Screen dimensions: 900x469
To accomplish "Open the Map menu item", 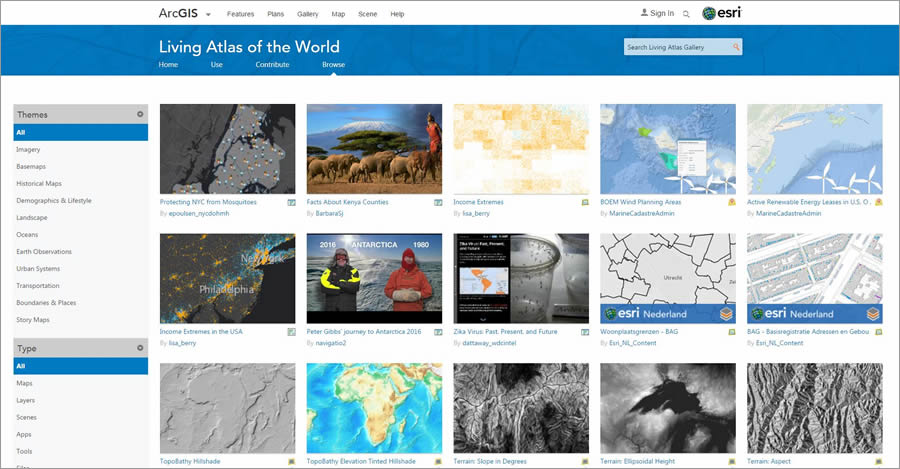I will (338, 14).
